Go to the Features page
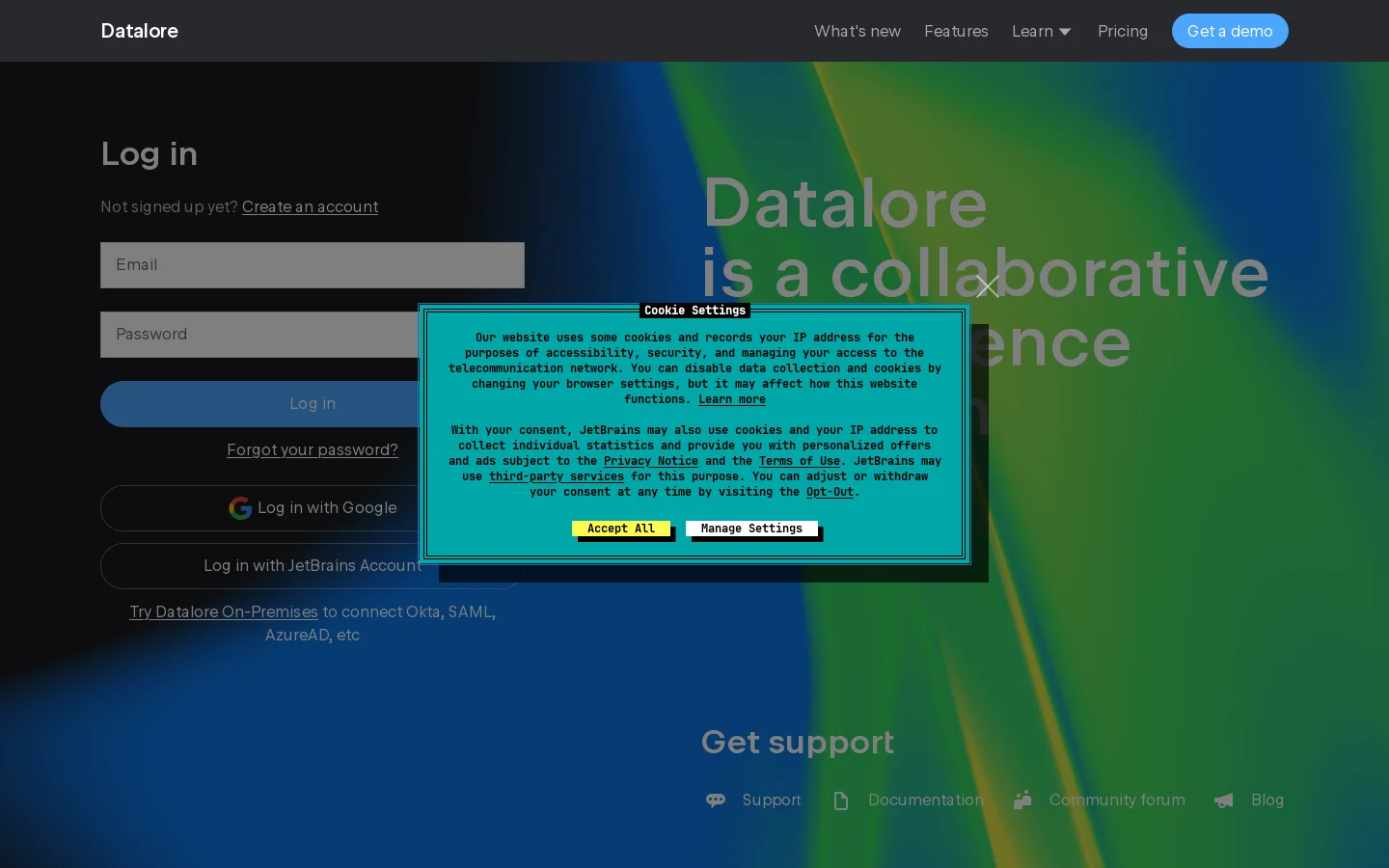The image size is (1389, 868). click(956, 31)
